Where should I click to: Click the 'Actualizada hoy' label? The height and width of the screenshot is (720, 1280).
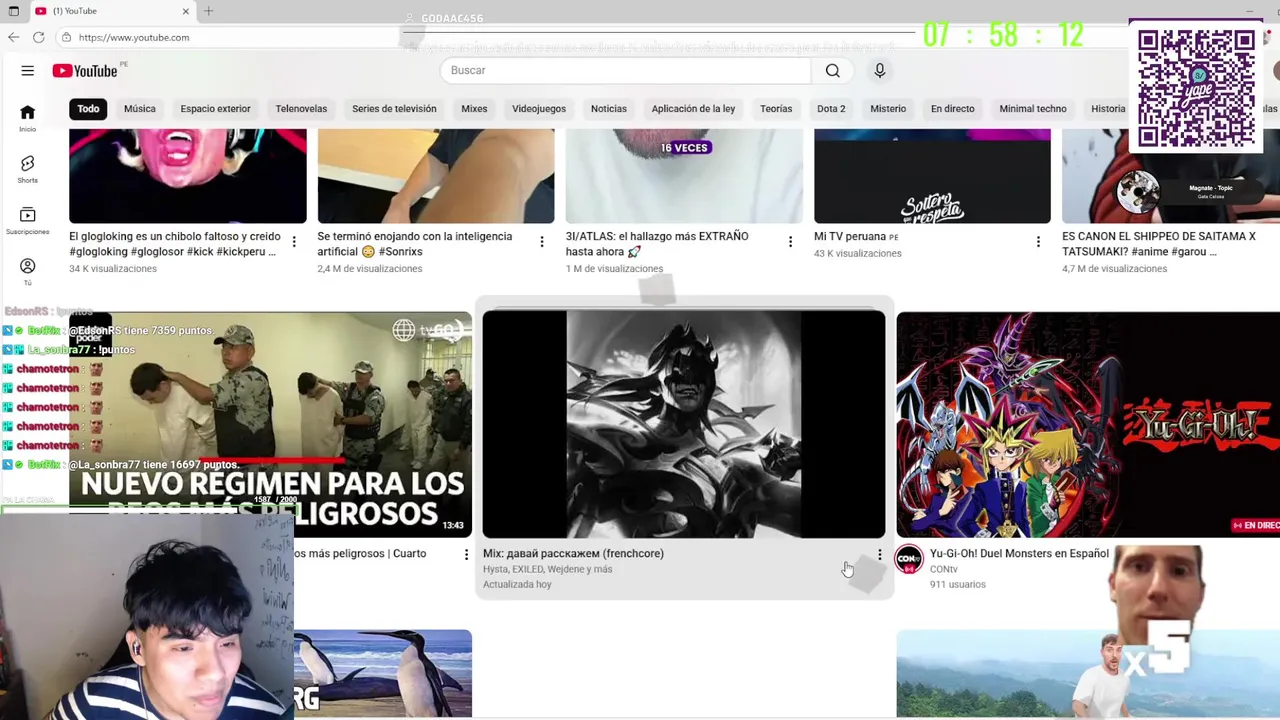[x=517, y=584]
